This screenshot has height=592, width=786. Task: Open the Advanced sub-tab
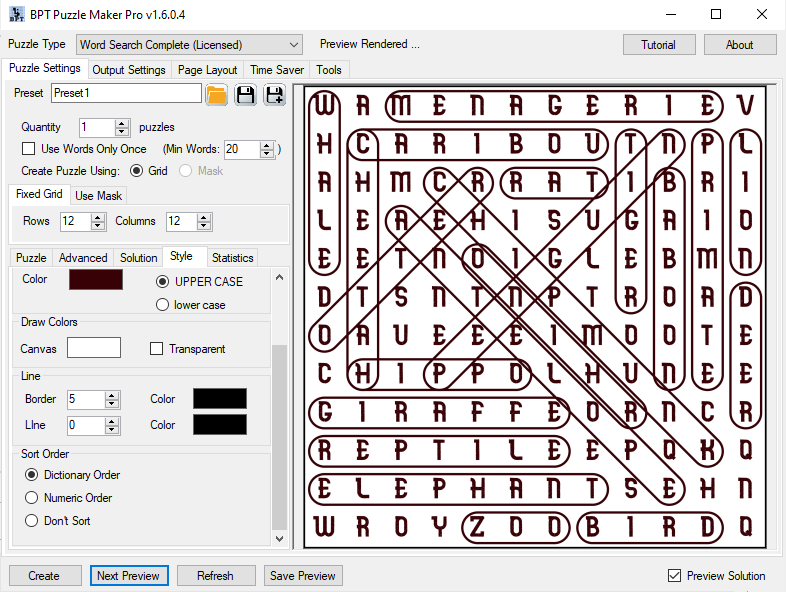[x=83, y=258]
